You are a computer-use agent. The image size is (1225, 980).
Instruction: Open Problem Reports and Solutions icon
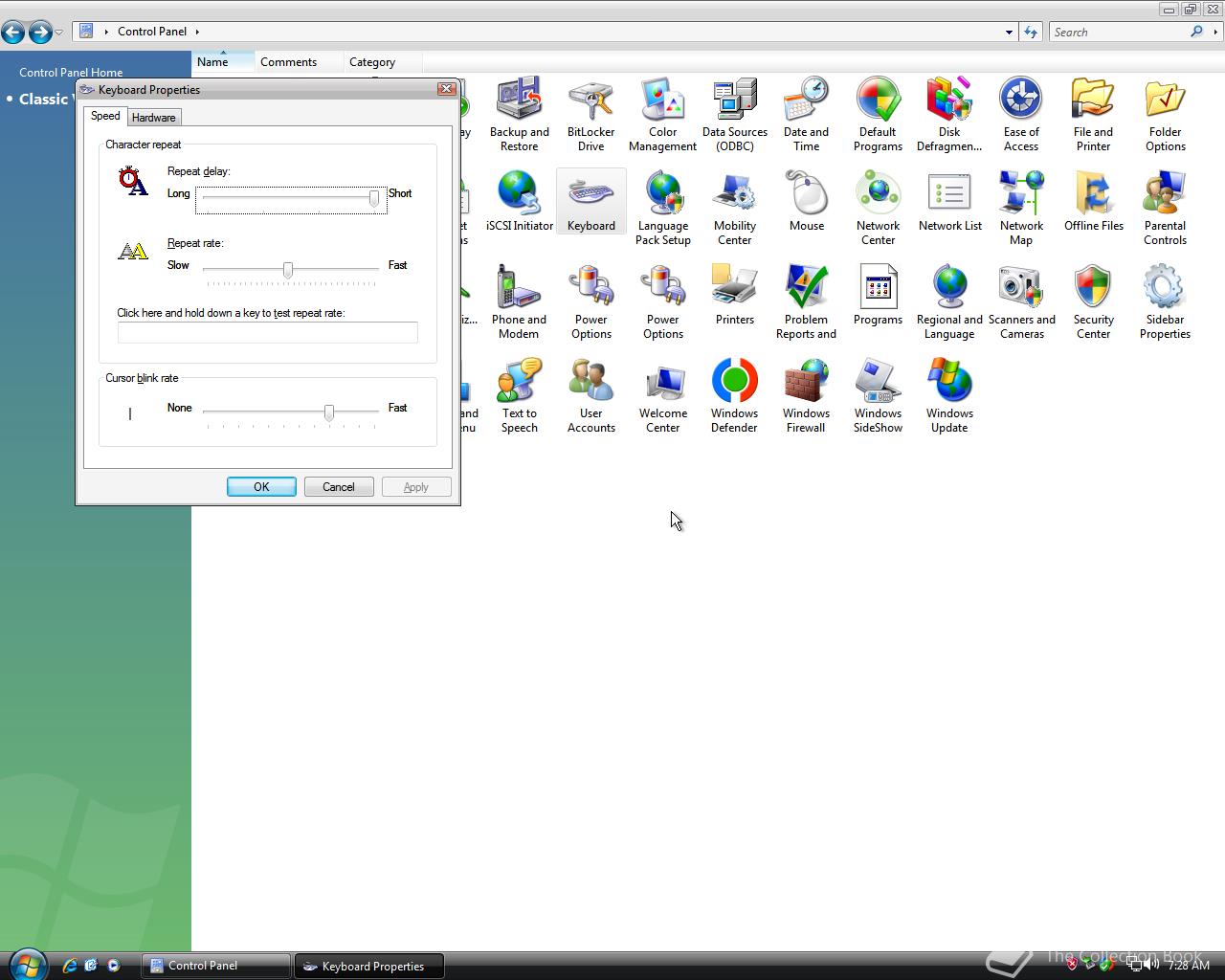point(806,302)
